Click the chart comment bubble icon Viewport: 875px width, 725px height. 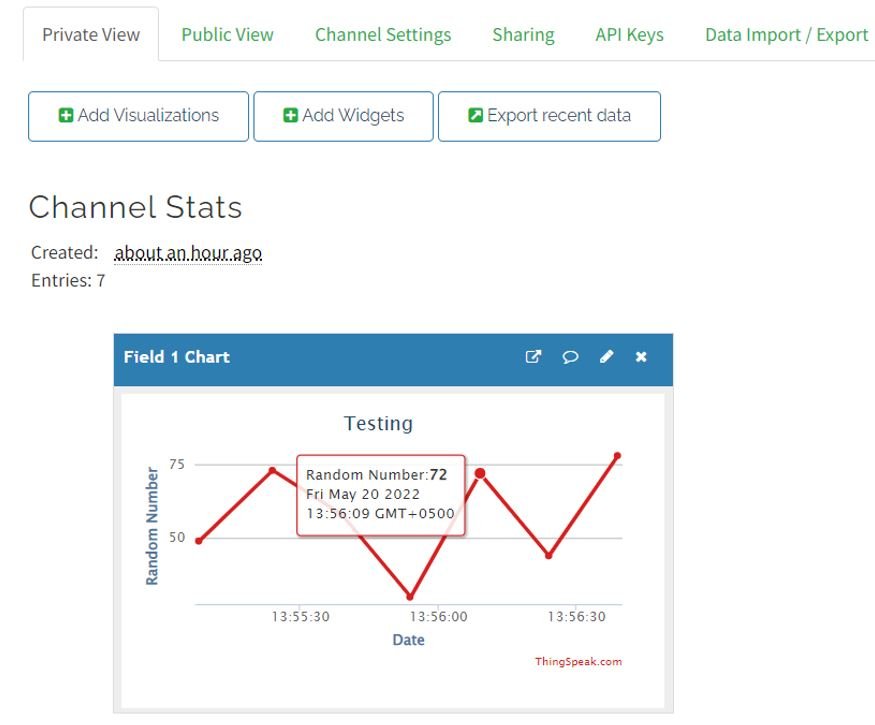tap(570, 357)
